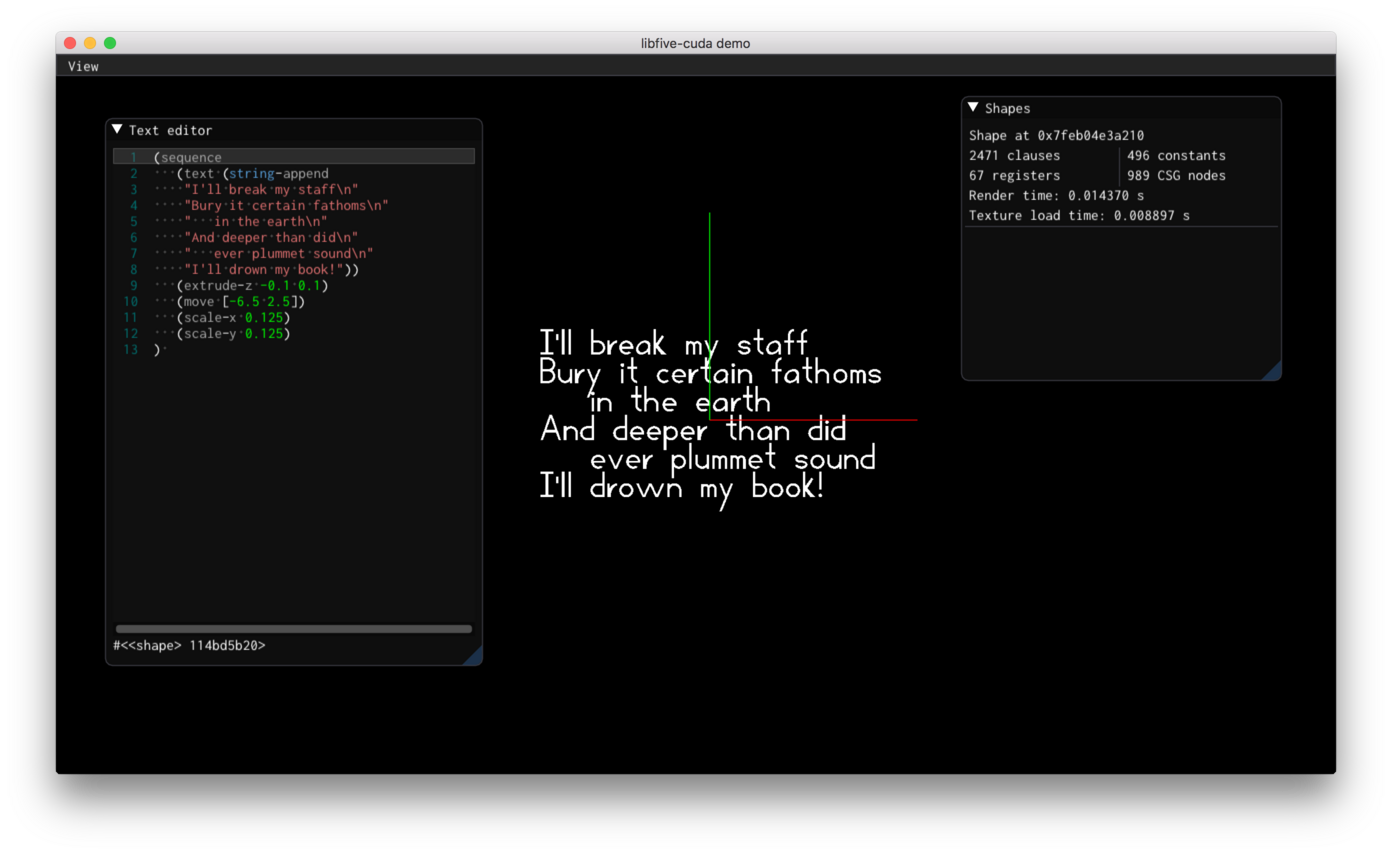The width and height of the screenshot is (1392, 854).
Task: Click 'Render time: 0.014370 s' text
Action: (x=1056, y=195)
